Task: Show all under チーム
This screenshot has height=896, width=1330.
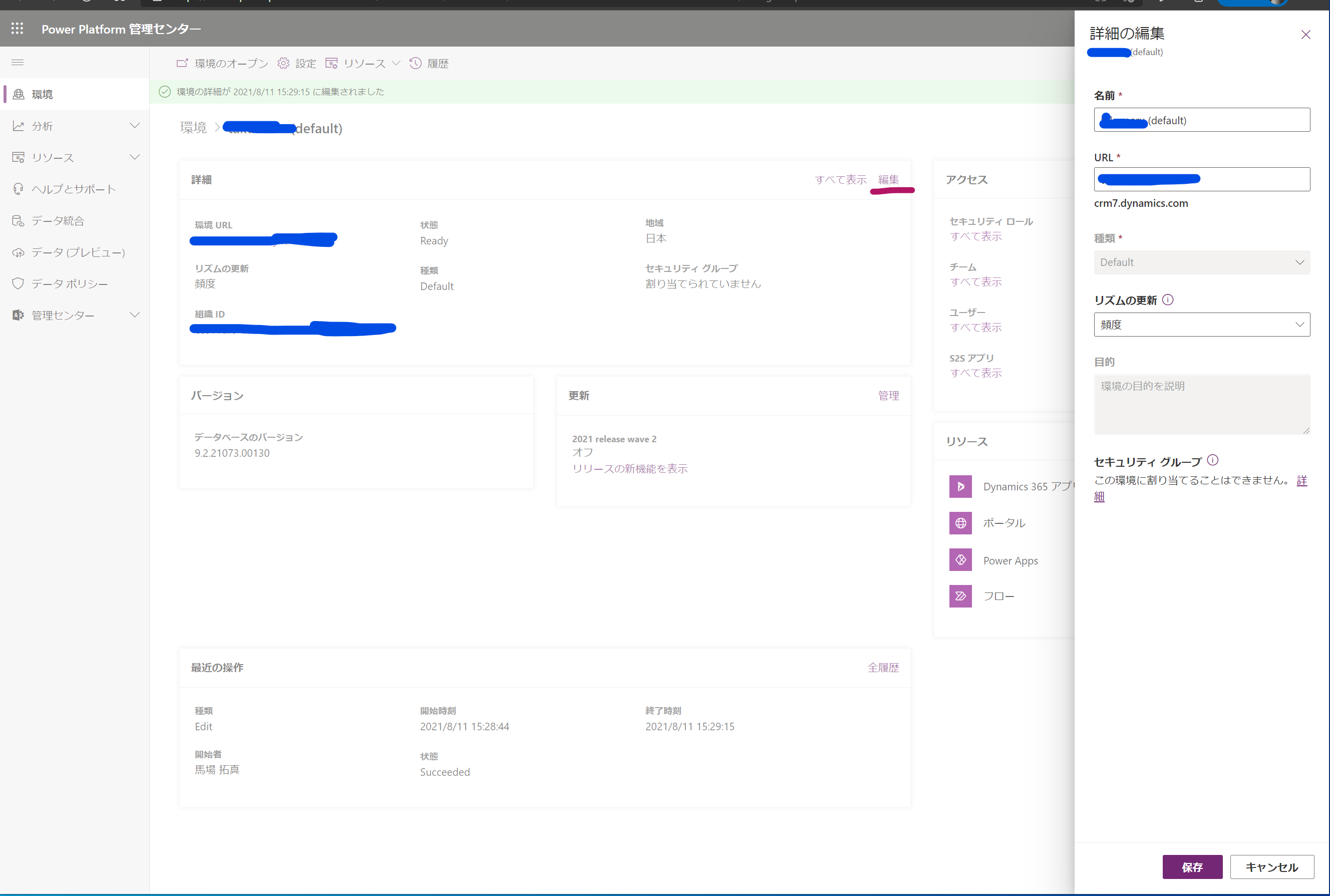Action: tap(976, 281)
